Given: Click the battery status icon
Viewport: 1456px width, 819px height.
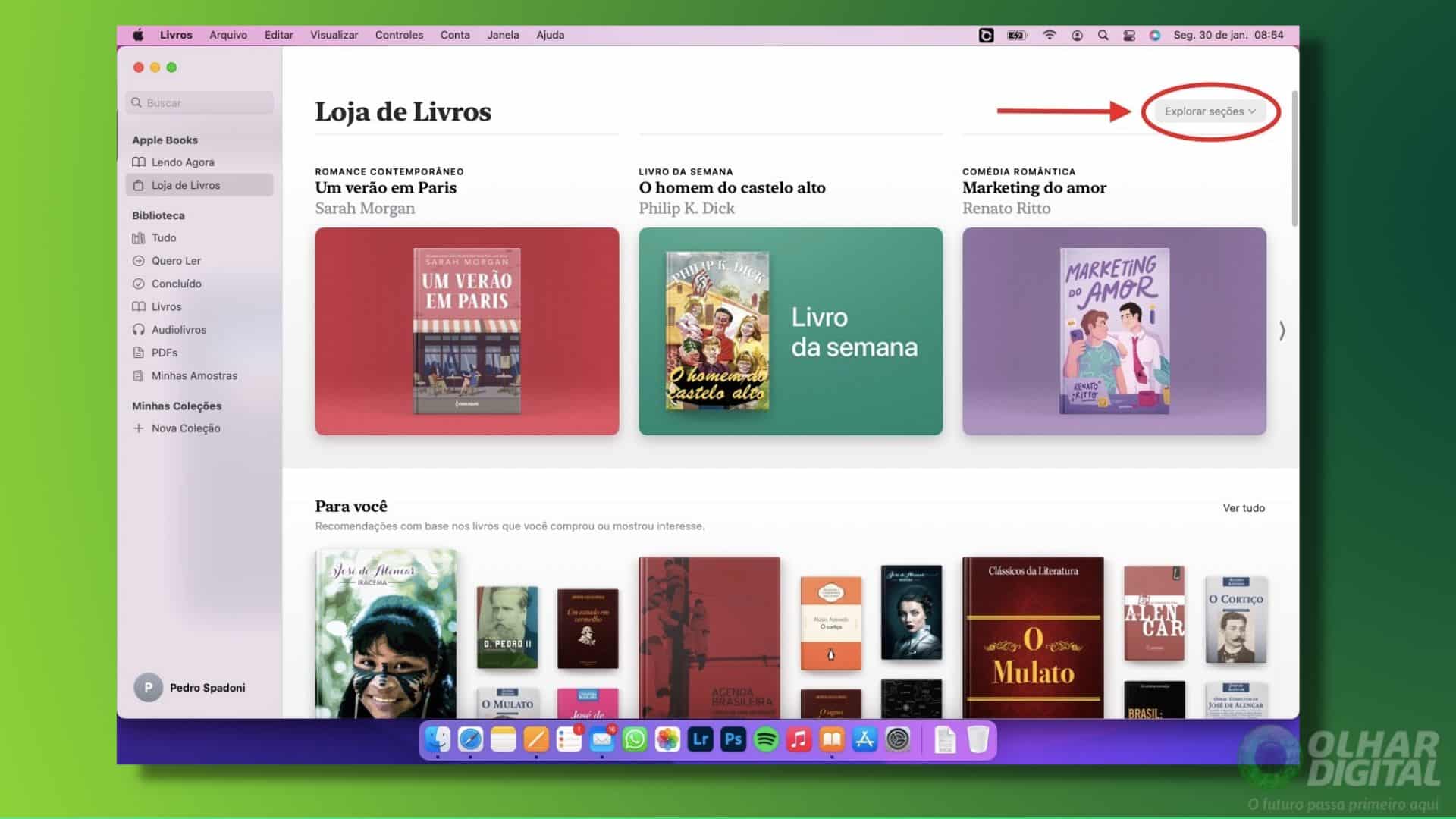Looking at the screenshot, I should (1017, 35).
